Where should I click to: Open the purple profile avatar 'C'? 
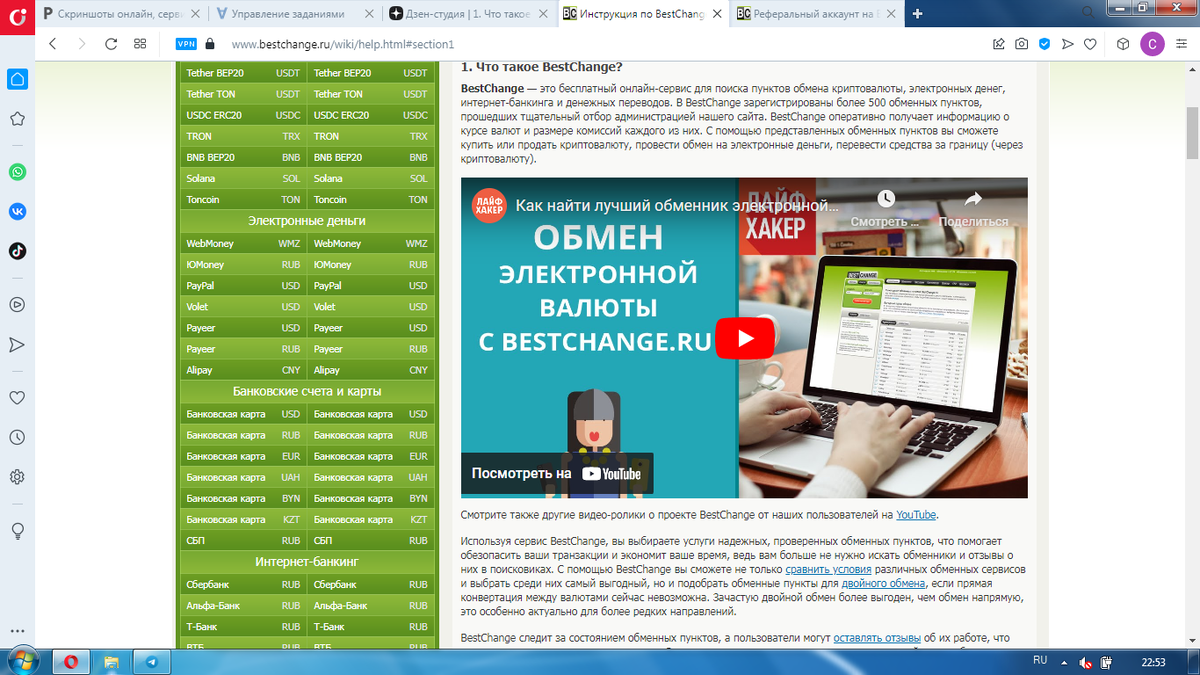pos(1152,44)
